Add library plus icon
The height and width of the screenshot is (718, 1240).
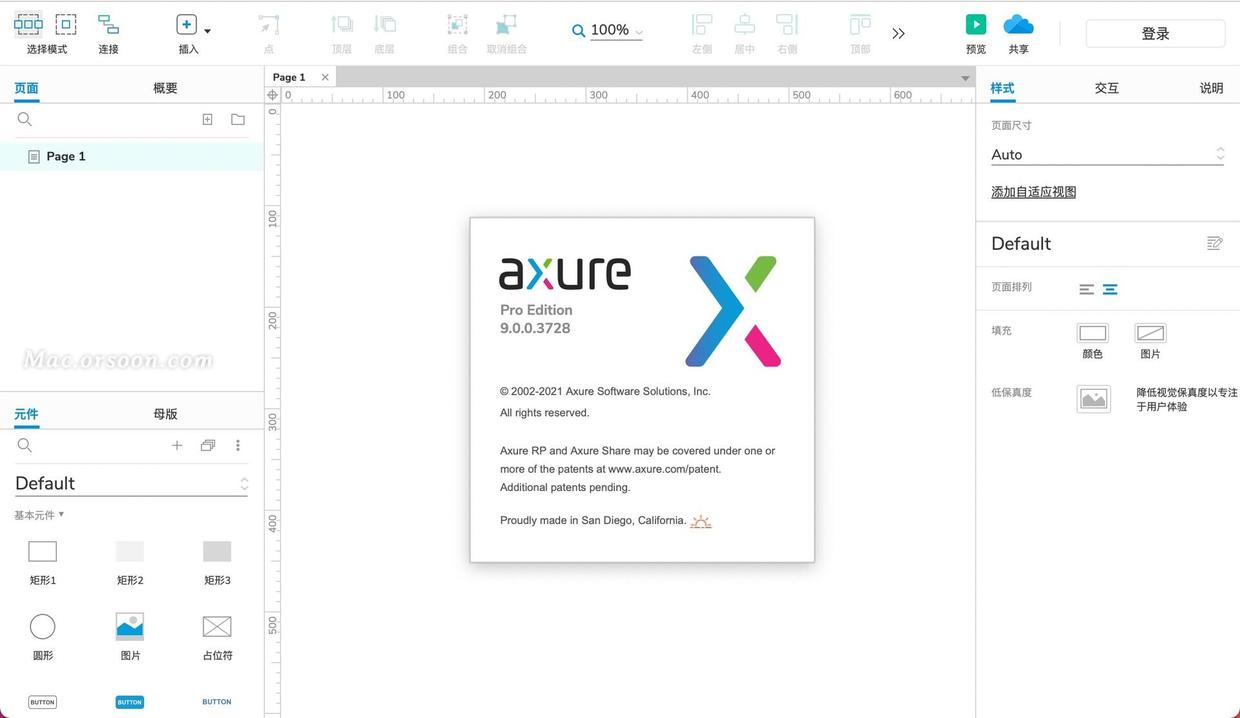click(177, 445)
